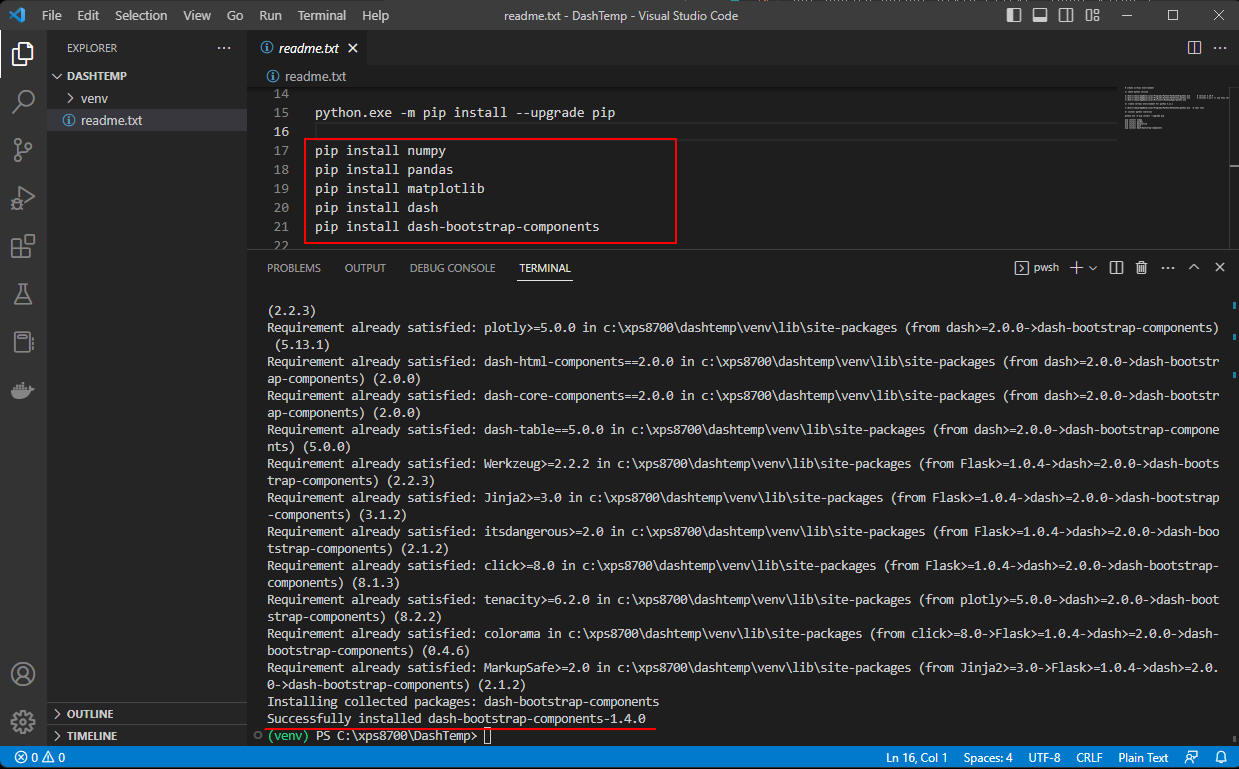Viewport: 1239px width, 769px height.
Task: Open the Accounts menu icon
Action: [x=23, y=673]
